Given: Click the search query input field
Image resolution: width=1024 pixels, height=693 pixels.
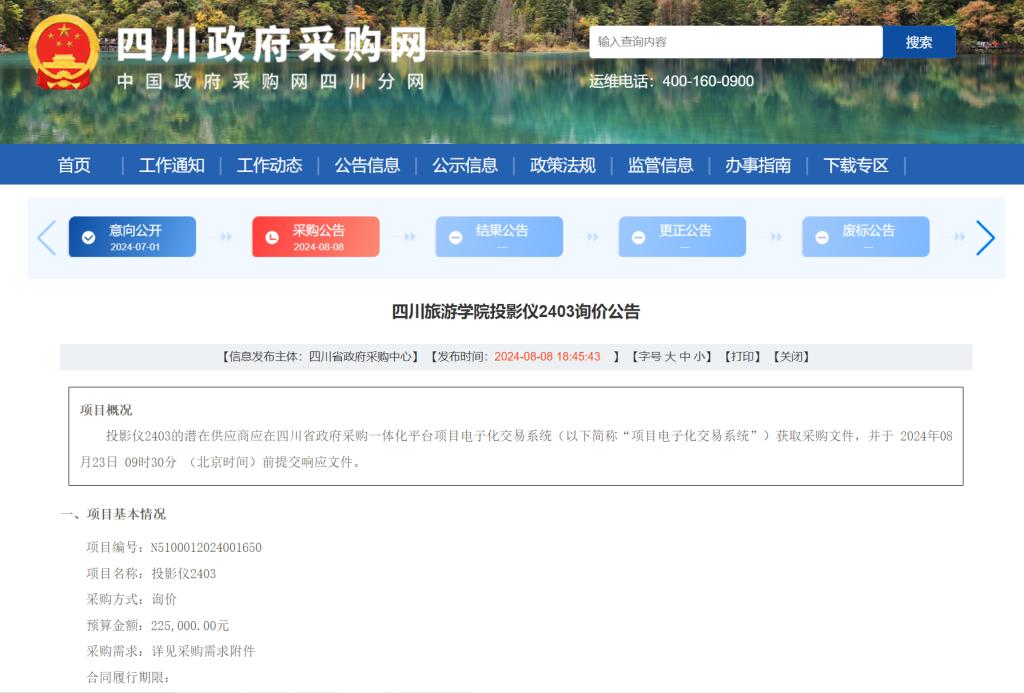Looking at the screenshot, I should tap(736, 42).
